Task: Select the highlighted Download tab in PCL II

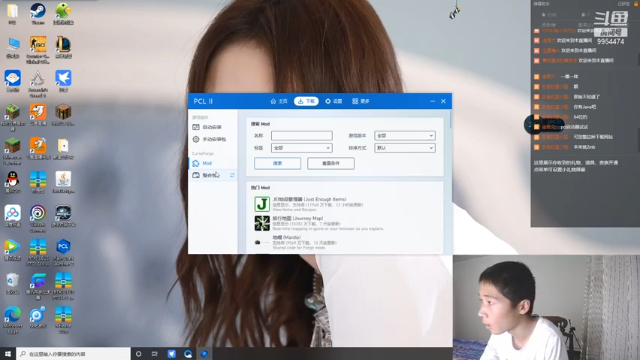Action: (306, 101)
